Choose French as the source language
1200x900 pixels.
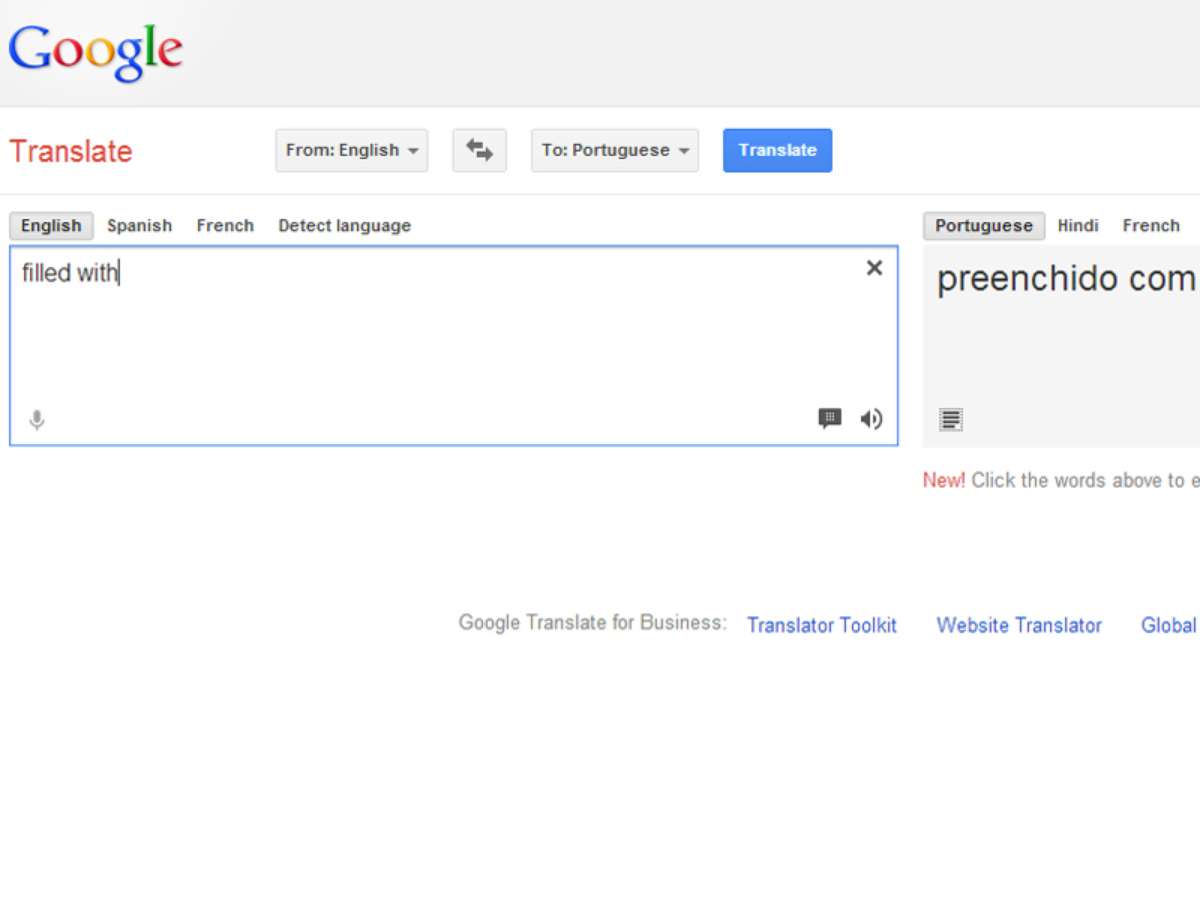click(x=225, y=226)
